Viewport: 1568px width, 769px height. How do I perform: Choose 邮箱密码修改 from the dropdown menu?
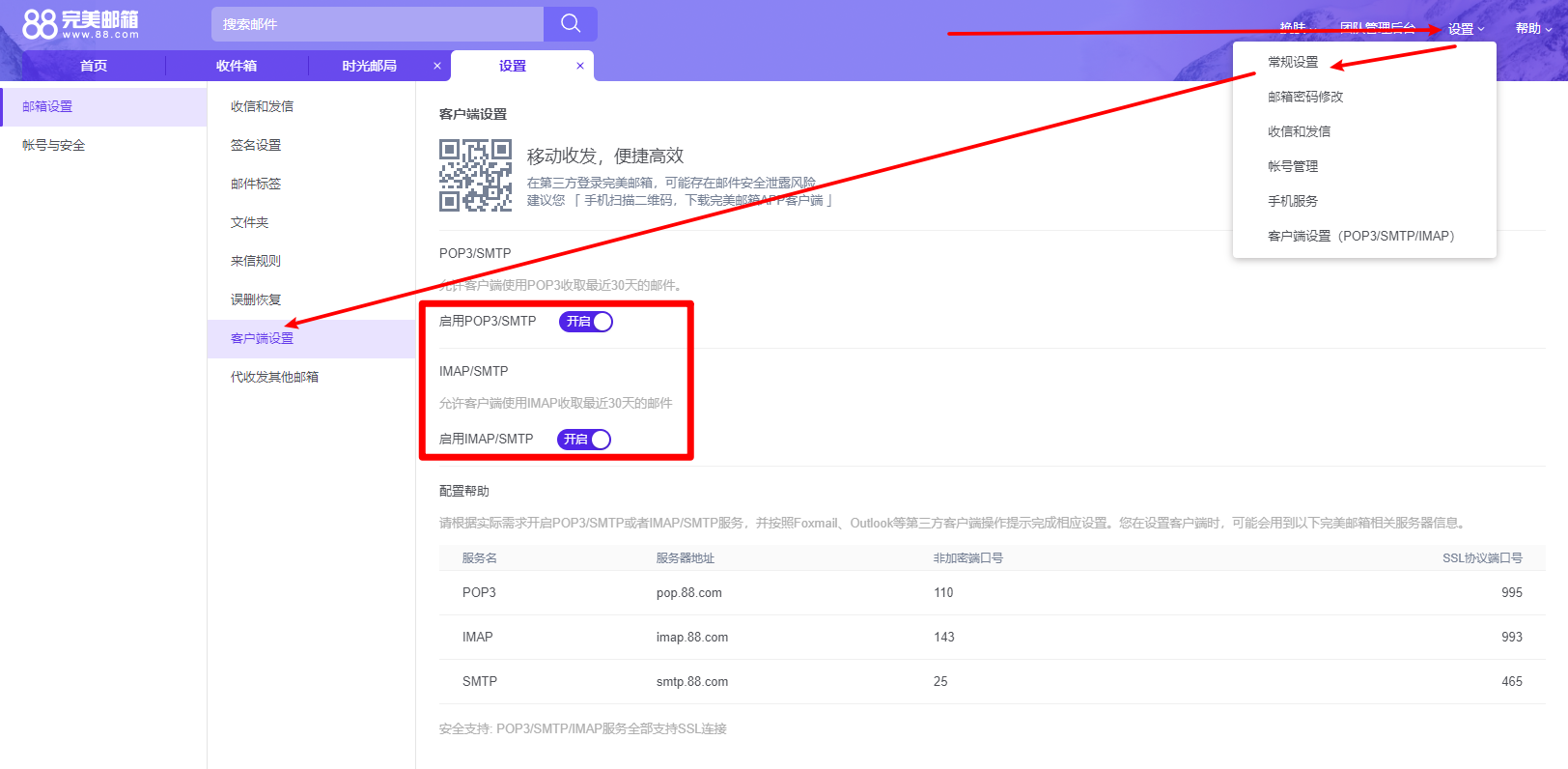[x=1305, y=97]
